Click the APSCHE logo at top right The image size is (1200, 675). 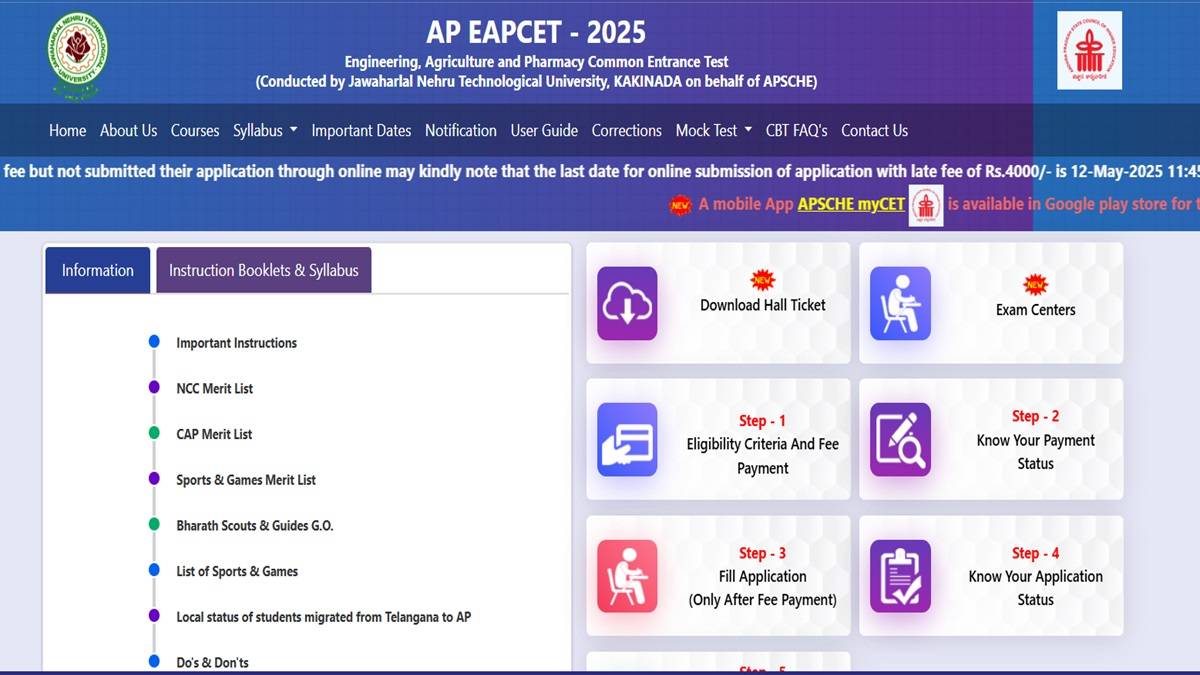pyautogui.click(x=1087, y=50)
